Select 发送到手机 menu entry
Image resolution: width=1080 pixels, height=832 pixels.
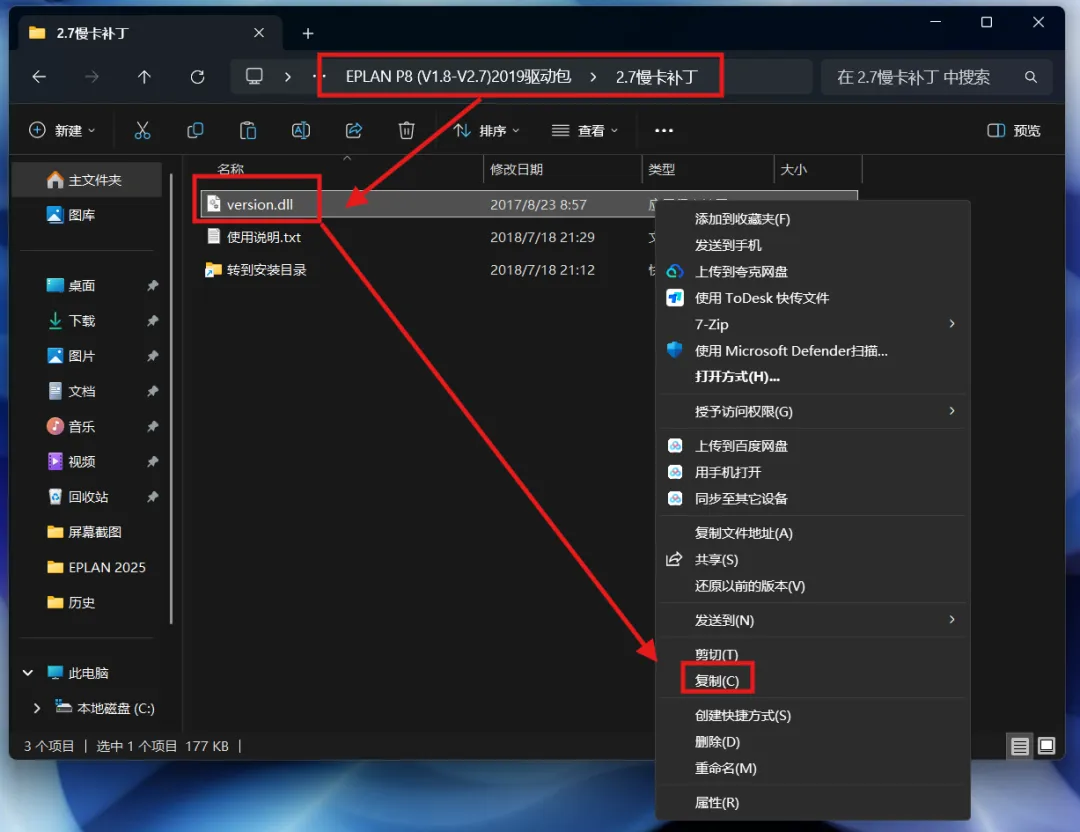pos(728,245)
